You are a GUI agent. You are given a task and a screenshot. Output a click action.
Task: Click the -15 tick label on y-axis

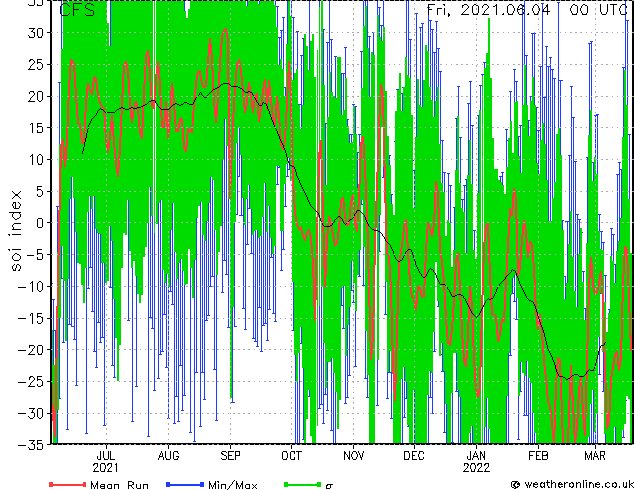(31, 318)
